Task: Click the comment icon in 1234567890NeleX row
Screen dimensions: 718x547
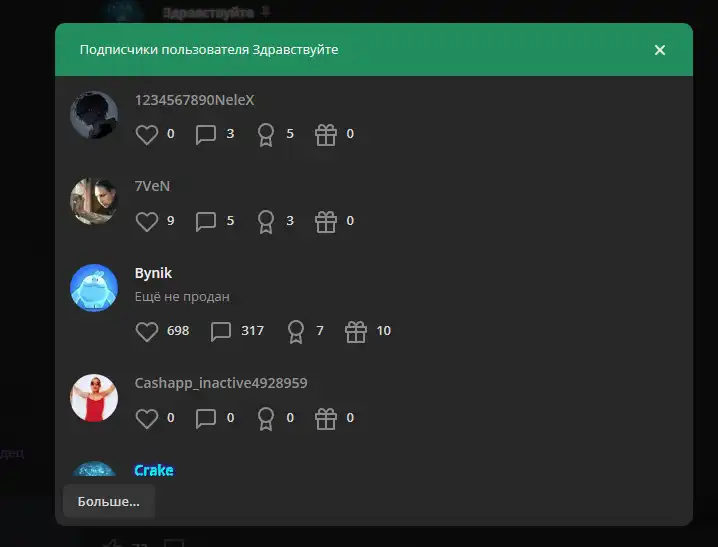Action: (x=206, y=135)
